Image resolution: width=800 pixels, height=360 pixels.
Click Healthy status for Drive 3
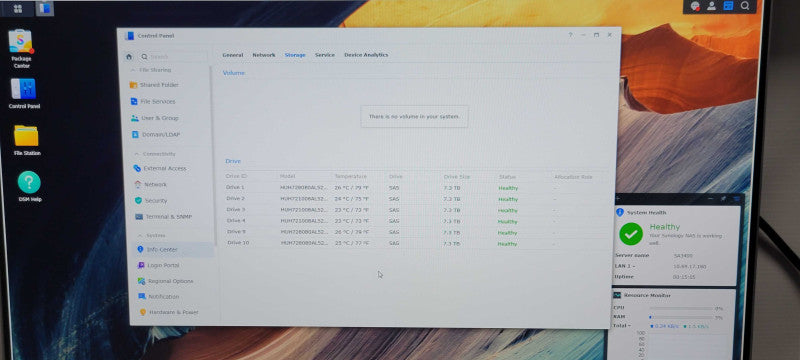click(x=508, y=211)
